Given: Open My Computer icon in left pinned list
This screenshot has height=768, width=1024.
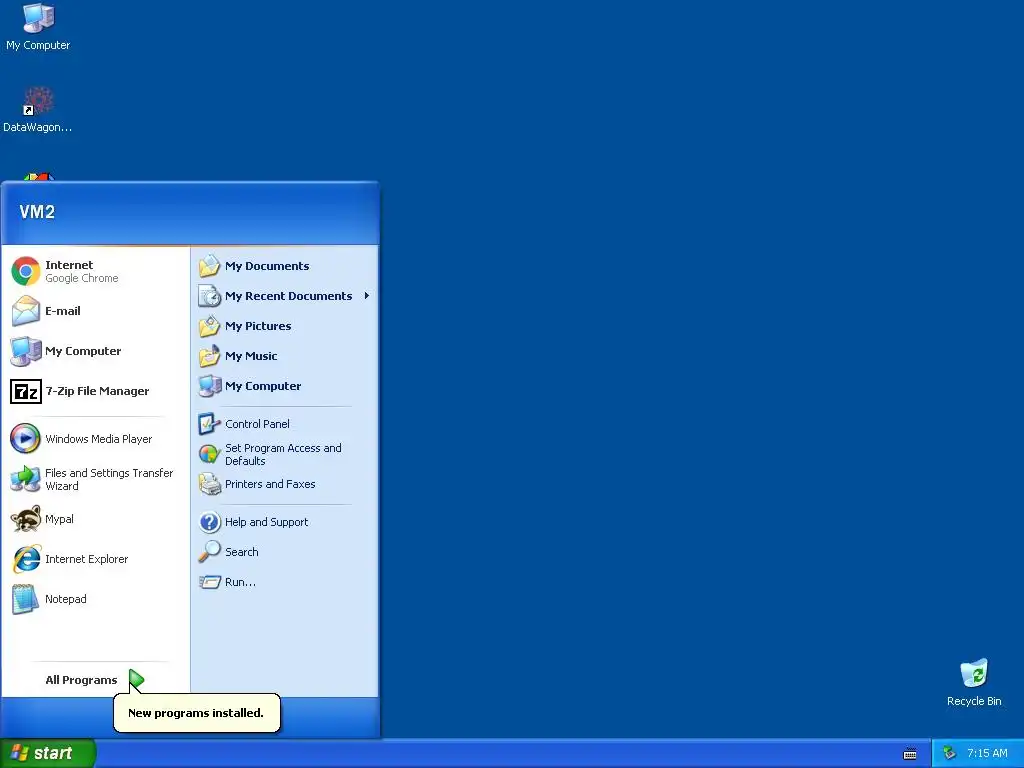Looking at the screenshot, I should click(x=26, y=351).
